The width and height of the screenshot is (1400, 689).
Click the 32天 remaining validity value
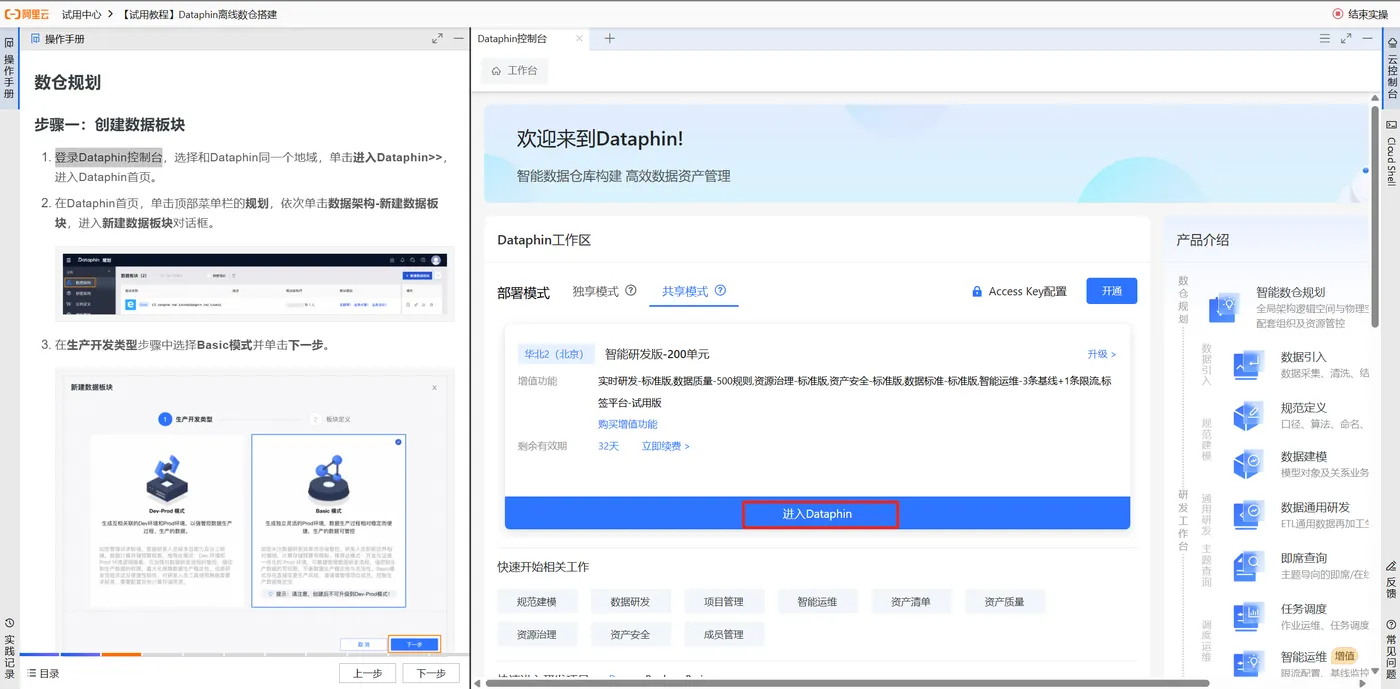pos(609,446)
